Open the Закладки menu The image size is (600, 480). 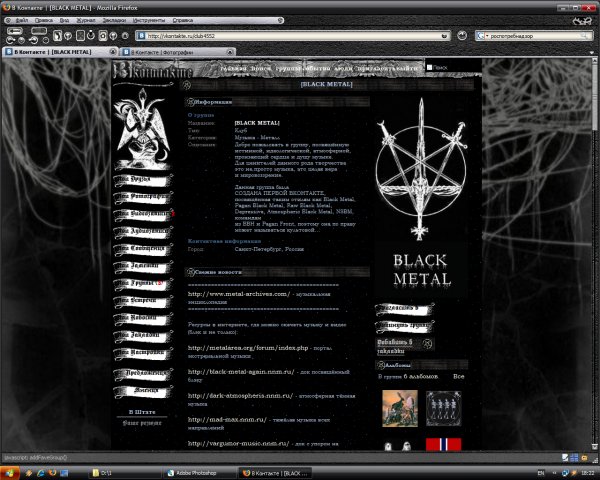coord(114,20)
